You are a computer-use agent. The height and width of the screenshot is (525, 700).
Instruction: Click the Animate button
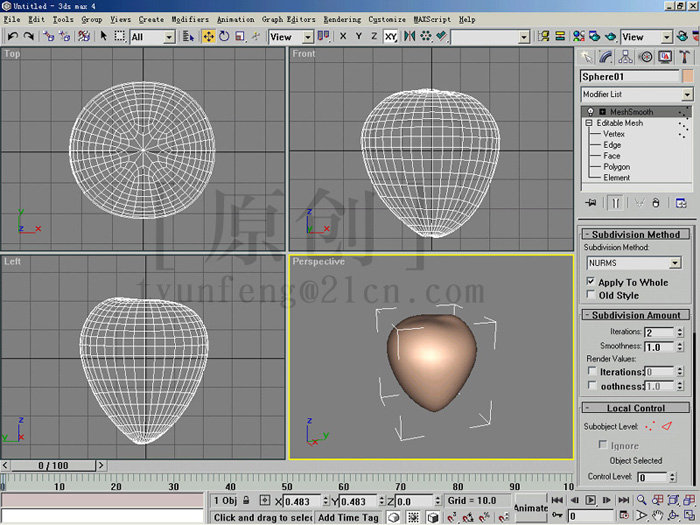[530, 508]
